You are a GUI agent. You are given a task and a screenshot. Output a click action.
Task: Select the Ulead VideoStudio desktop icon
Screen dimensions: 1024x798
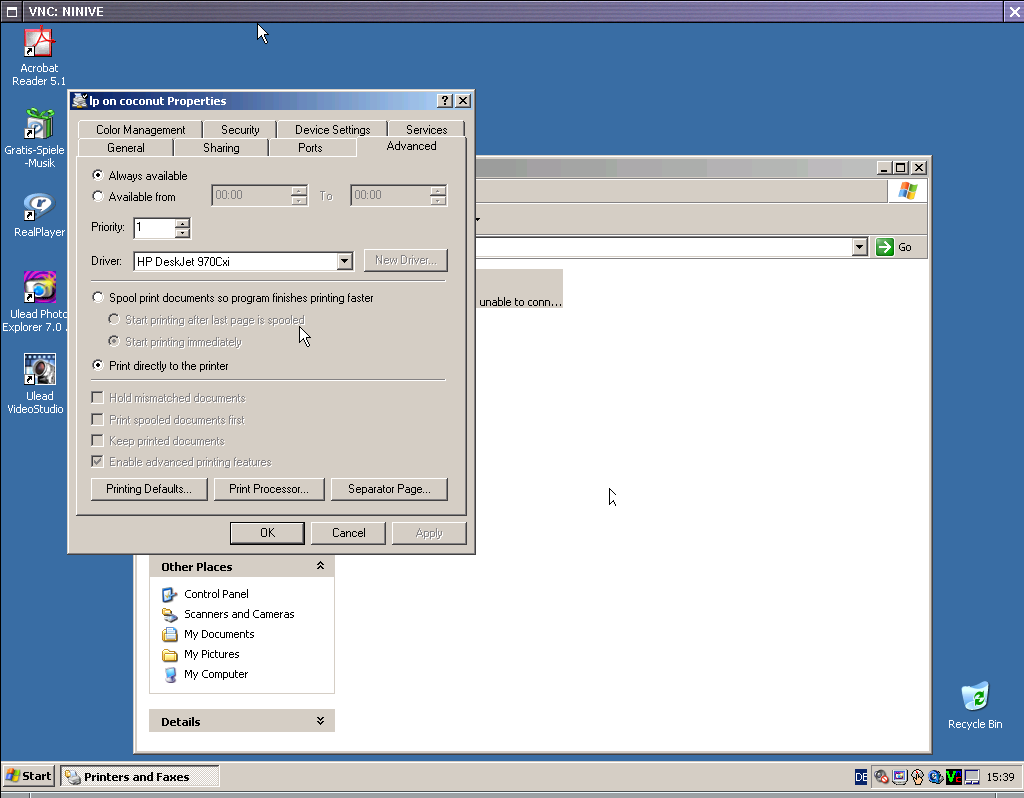(x=39, y=371)
